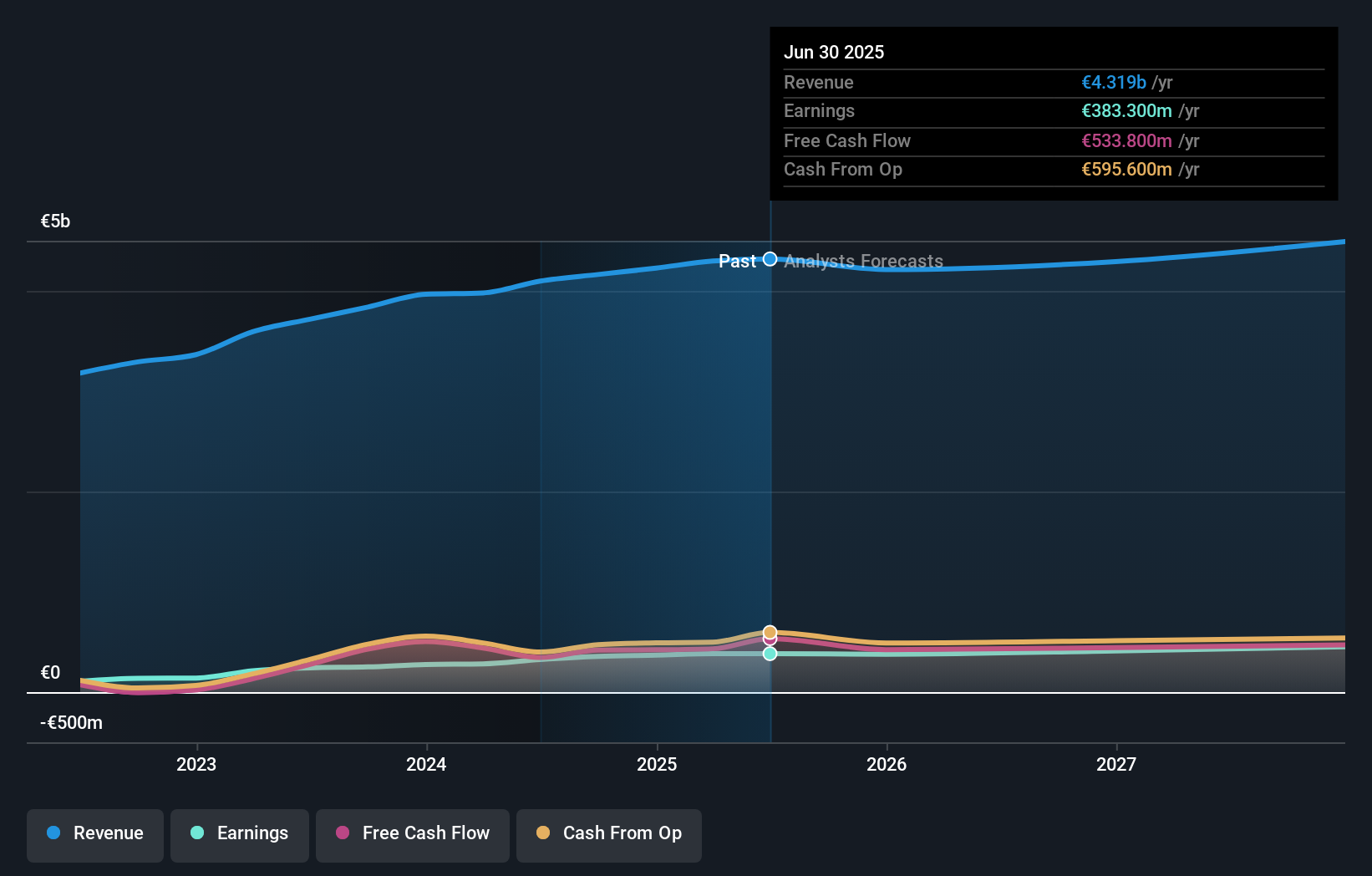Click the yellow Cash From Op legend dot
The image size is (1372, 876).
[x=544, y=833]
